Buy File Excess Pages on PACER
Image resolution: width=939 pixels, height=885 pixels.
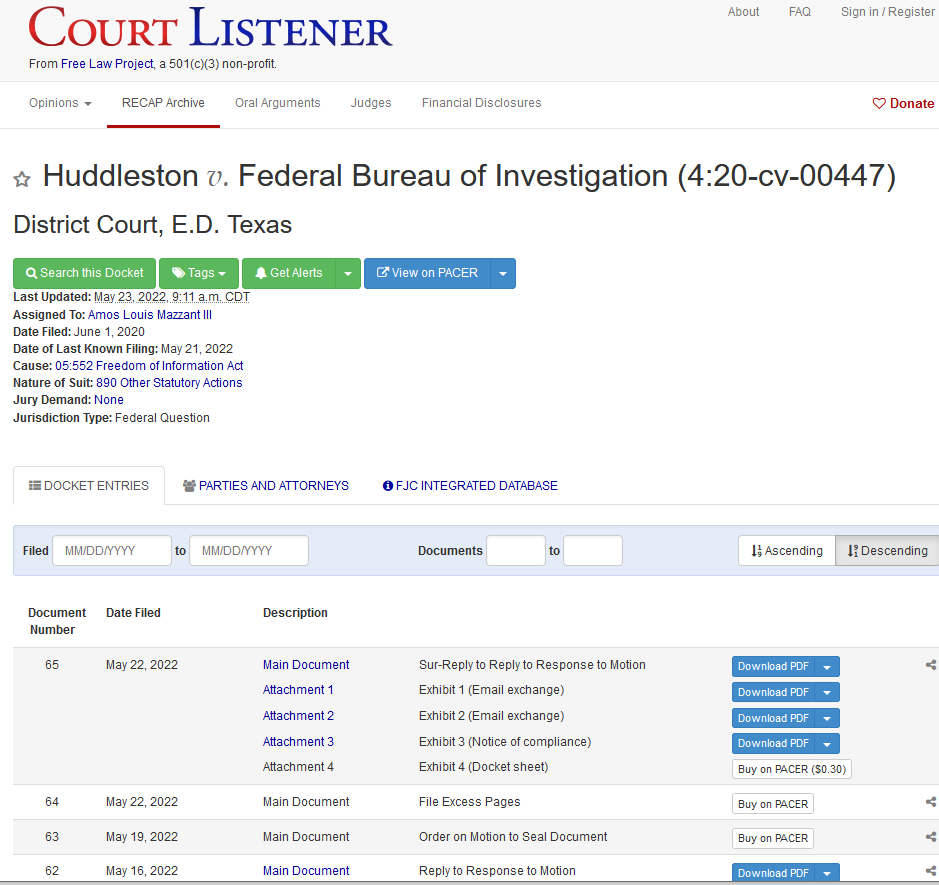coord(773,804)
